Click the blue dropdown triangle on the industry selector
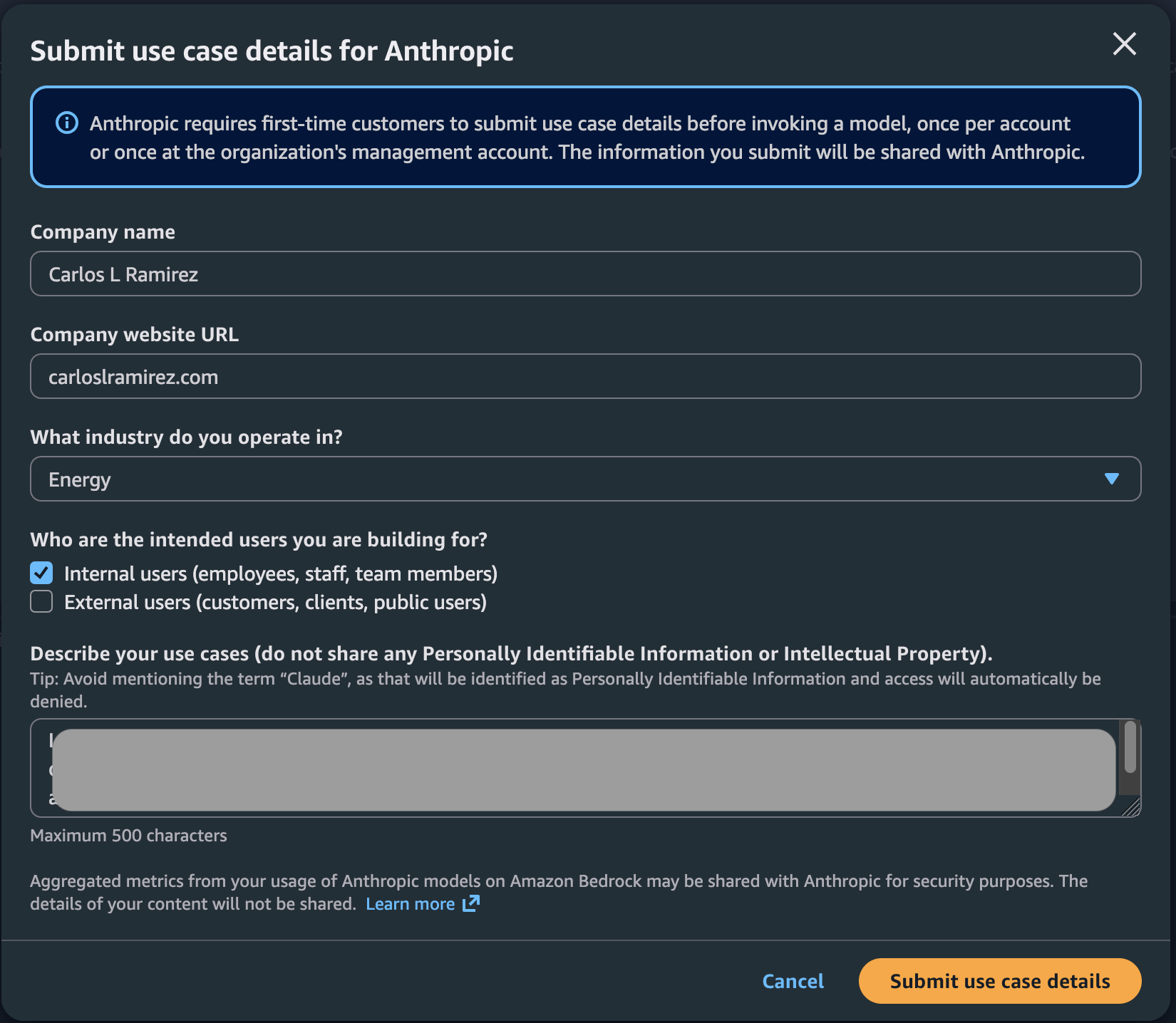 (x=1113, y=479)
